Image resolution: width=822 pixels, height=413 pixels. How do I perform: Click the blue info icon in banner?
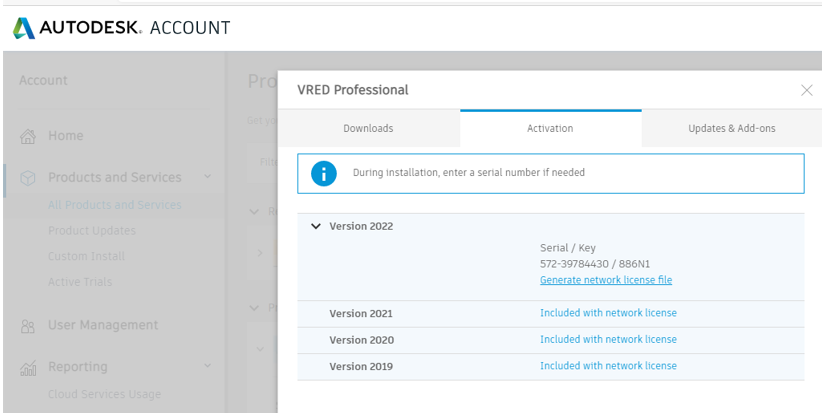[x=323, y=173]
